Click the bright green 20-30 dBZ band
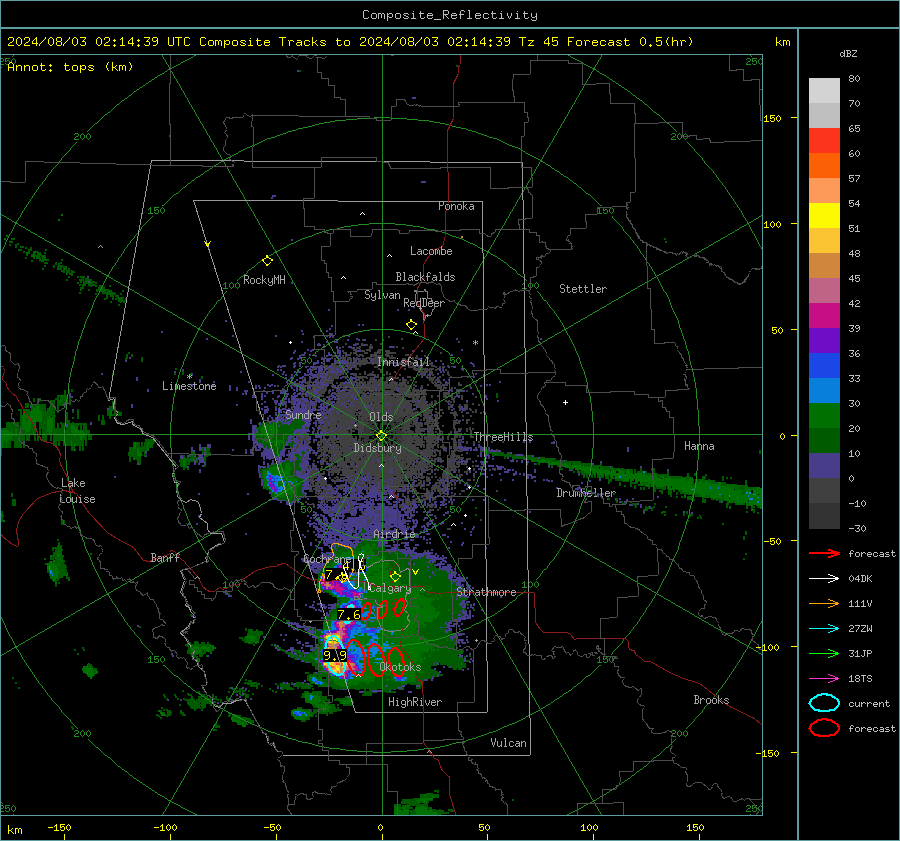The image size is (900, 841). coord(824,416)
